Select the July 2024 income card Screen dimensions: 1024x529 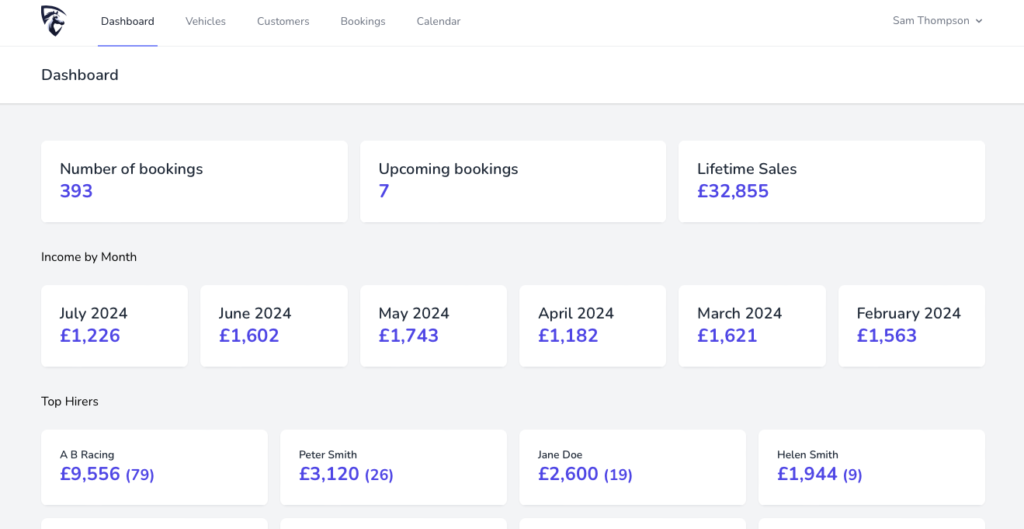click(x=114, y=326)
